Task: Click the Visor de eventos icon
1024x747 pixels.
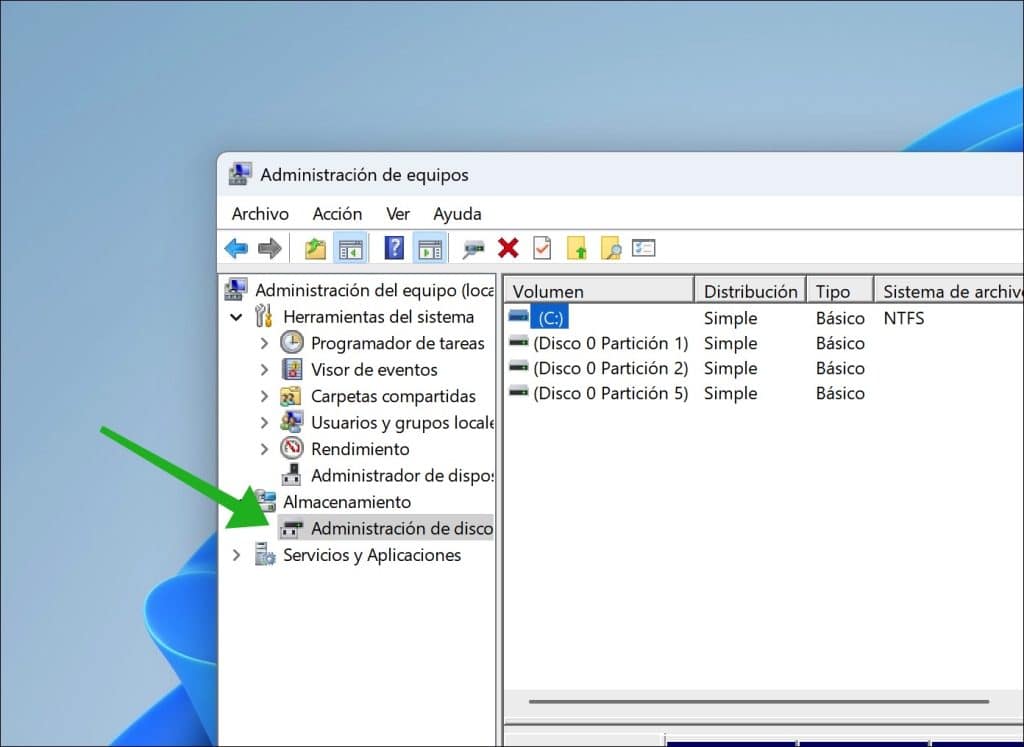Action: (x=292, y=369)
